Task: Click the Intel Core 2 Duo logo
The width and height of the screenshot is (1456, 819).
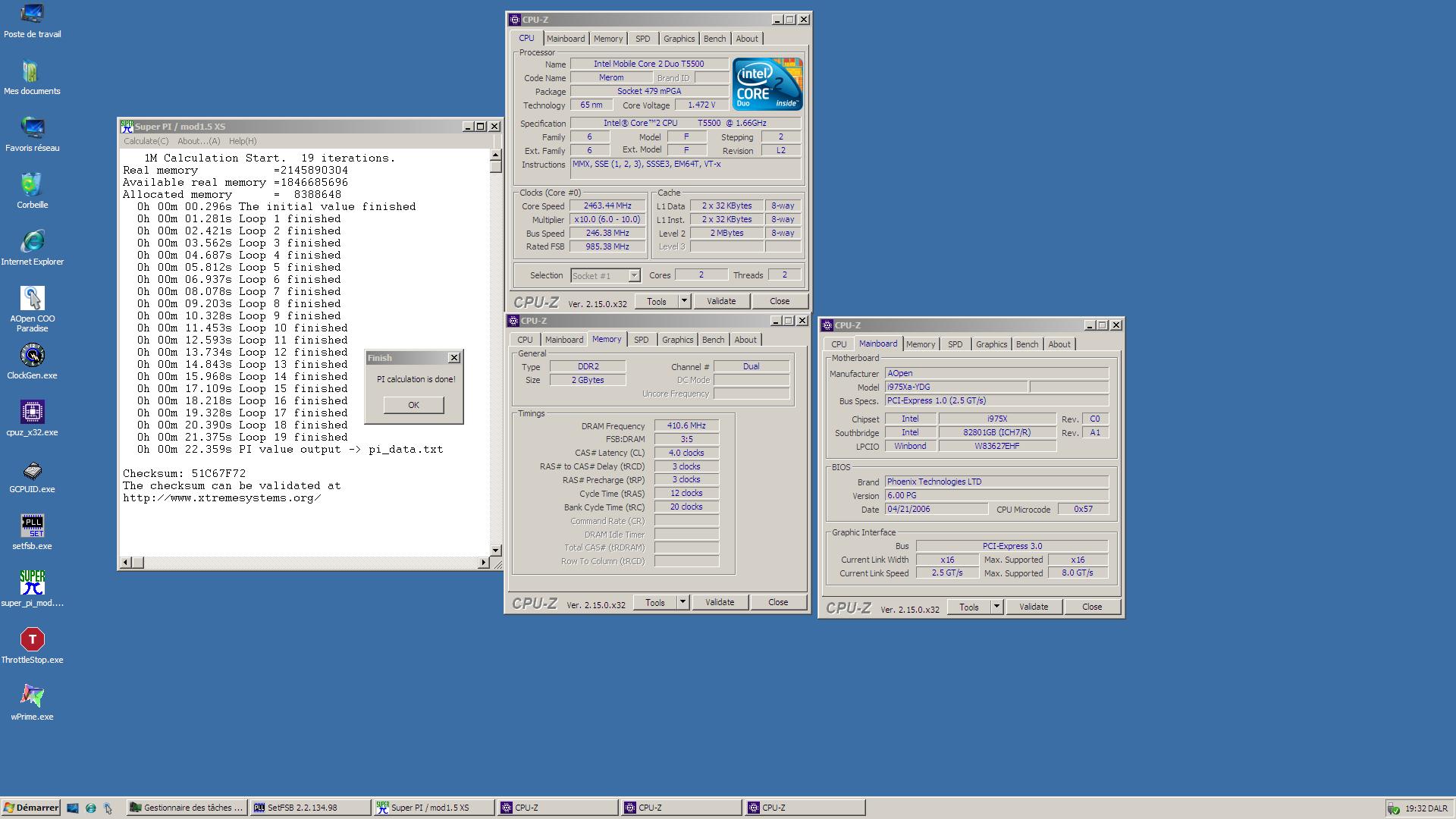Action: [767, 84]
